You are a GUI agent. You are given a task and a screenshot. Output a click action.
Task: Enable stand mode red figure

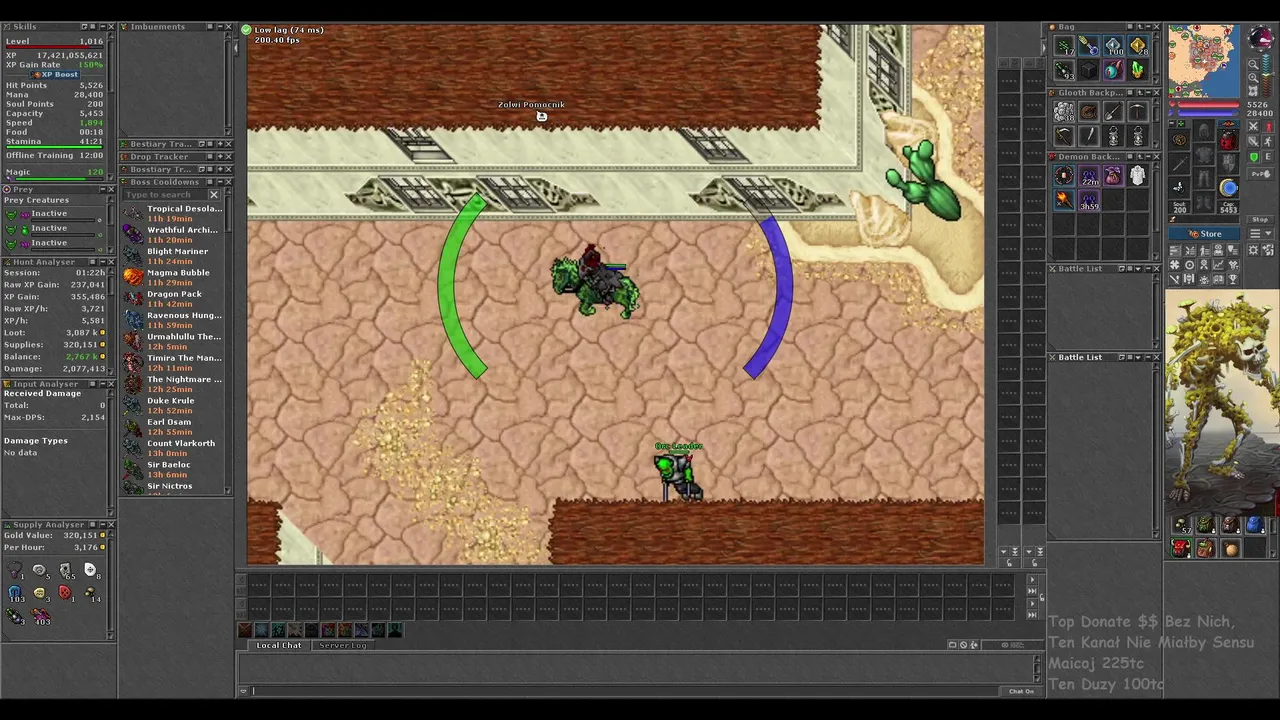(x=1268, y=126)
